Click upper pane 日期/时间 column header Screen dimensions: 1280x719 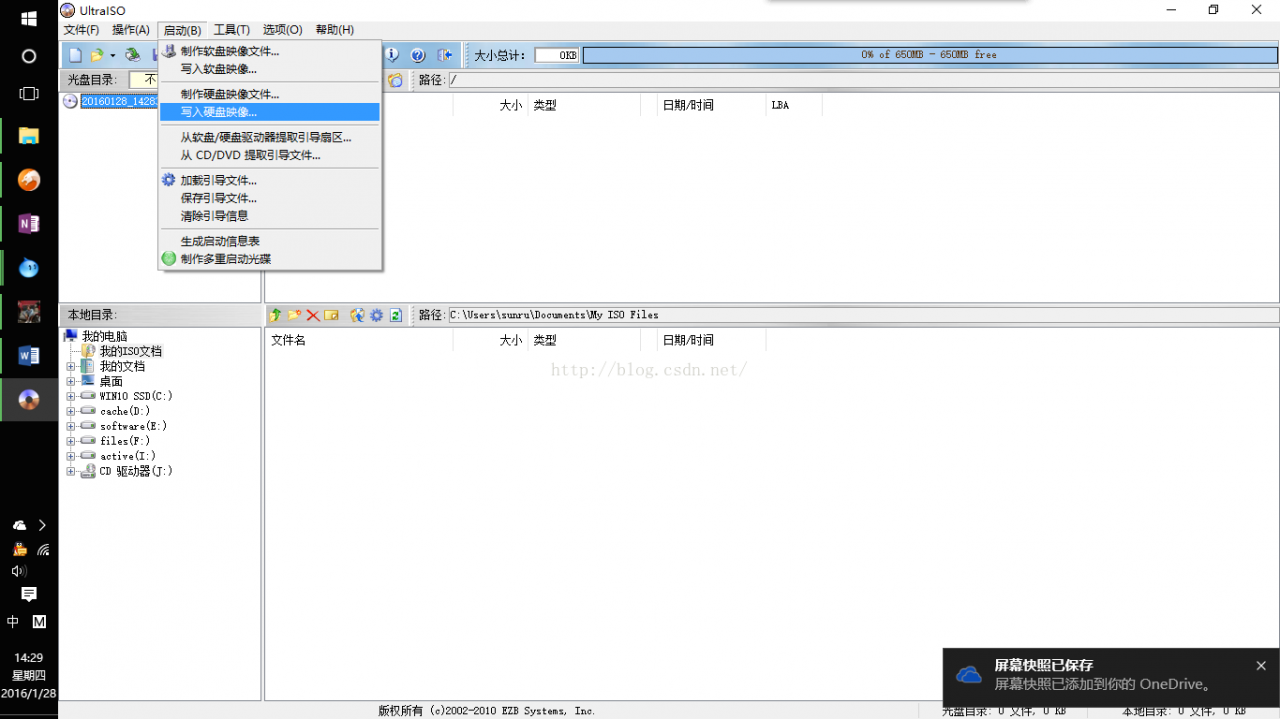[x=688, y=104]
